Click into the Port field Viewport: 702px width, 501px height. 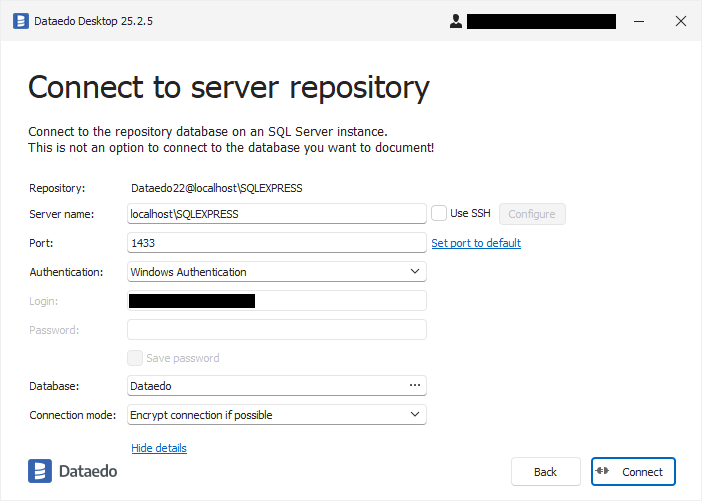(277, 243)
